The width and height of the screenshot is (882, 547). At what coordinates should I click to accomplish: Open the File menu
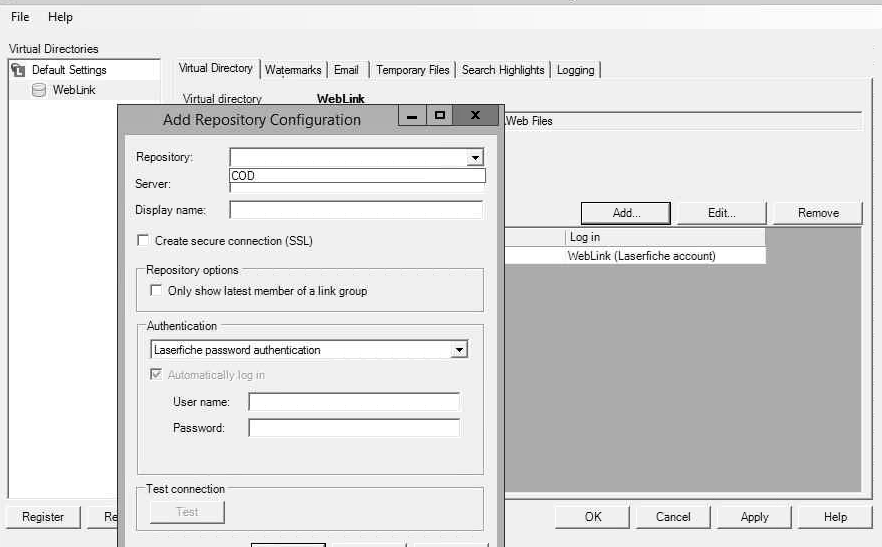[x=20, y=17]
